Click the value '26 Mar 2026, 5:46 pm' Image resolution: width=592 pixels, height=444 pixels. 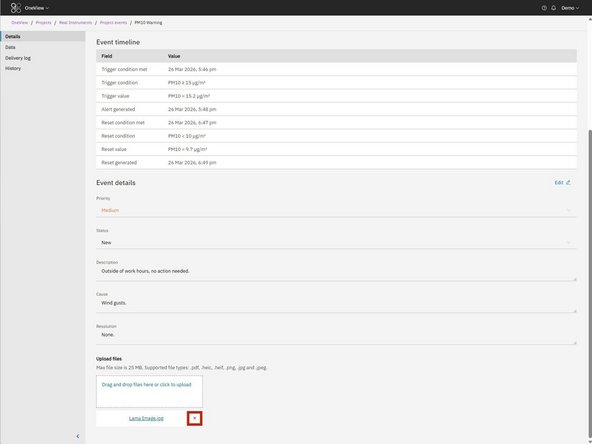[192, 69]
